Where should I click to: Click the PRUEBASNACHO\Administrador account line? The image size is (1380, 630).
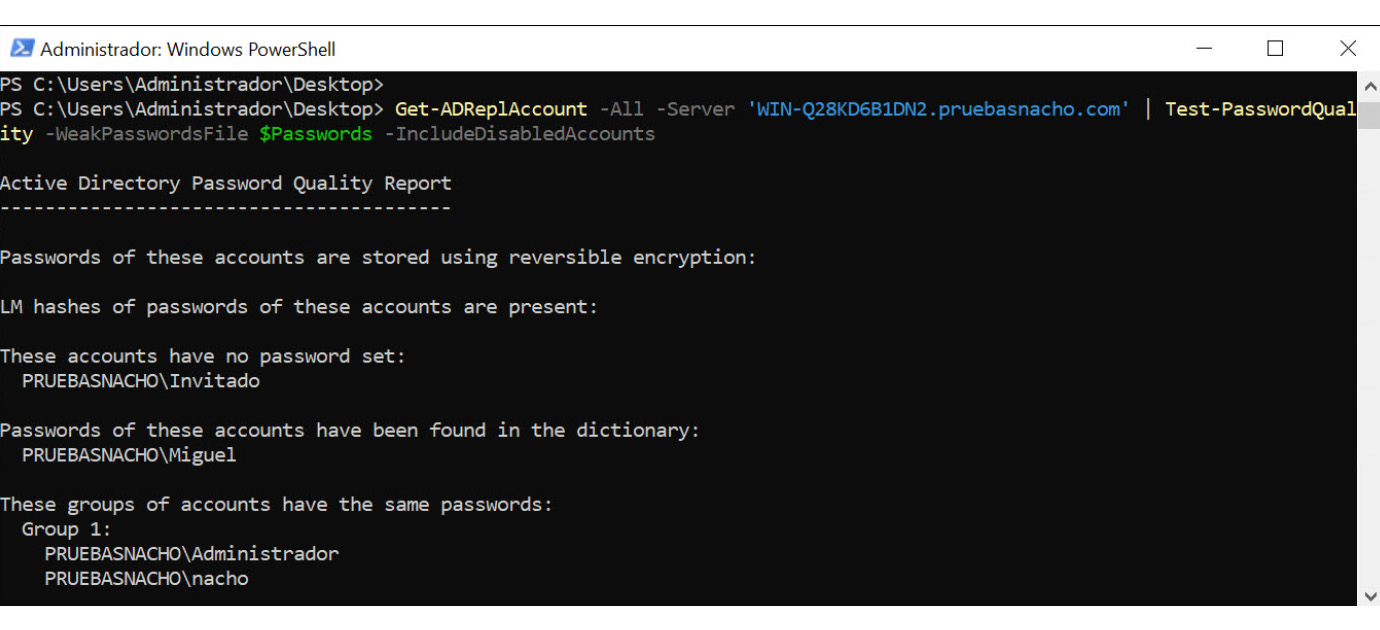click(191, 553)
